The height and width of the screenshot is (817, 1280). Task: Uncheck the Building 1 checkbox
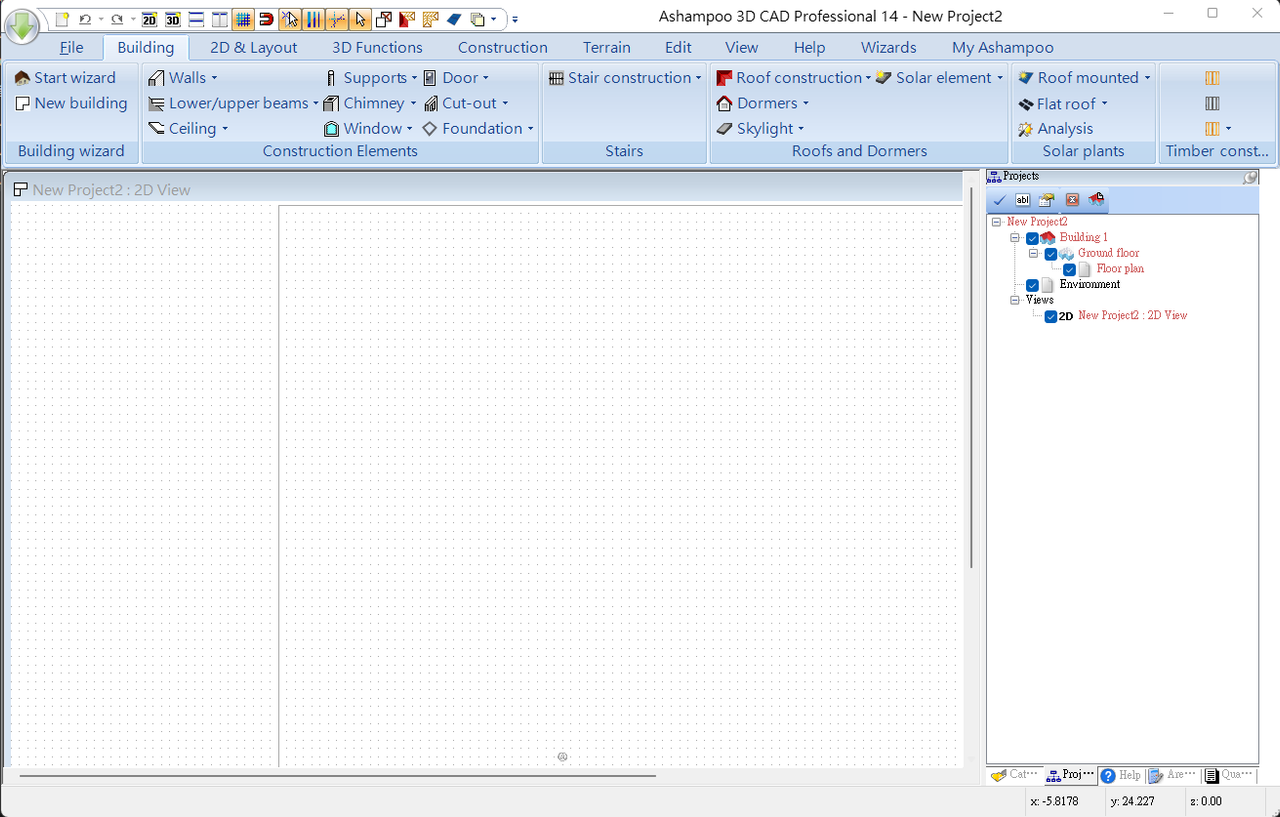coord(1032,238)
